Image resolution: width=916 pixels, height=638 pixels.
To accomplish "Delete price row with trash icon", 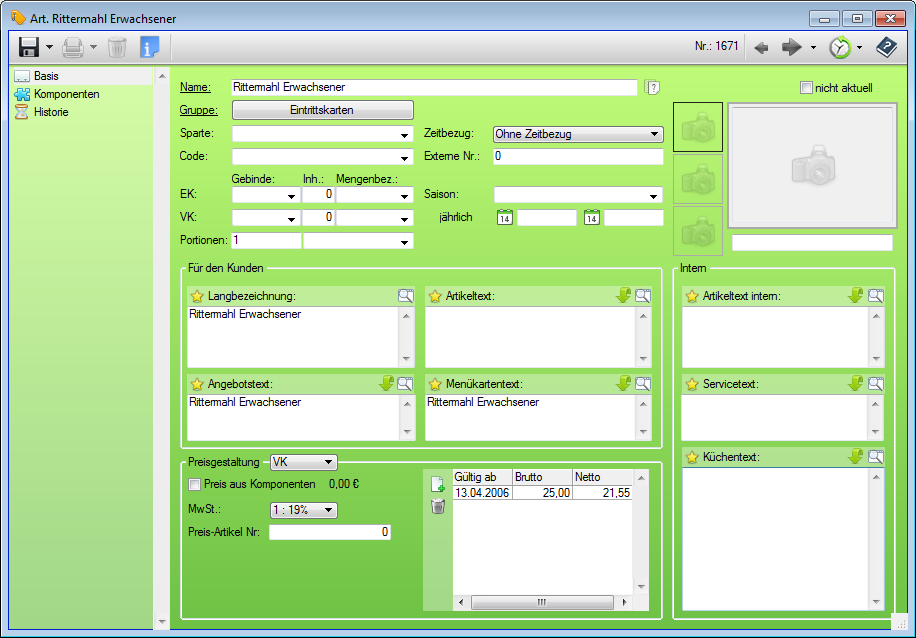I will (x=437, y=507).
